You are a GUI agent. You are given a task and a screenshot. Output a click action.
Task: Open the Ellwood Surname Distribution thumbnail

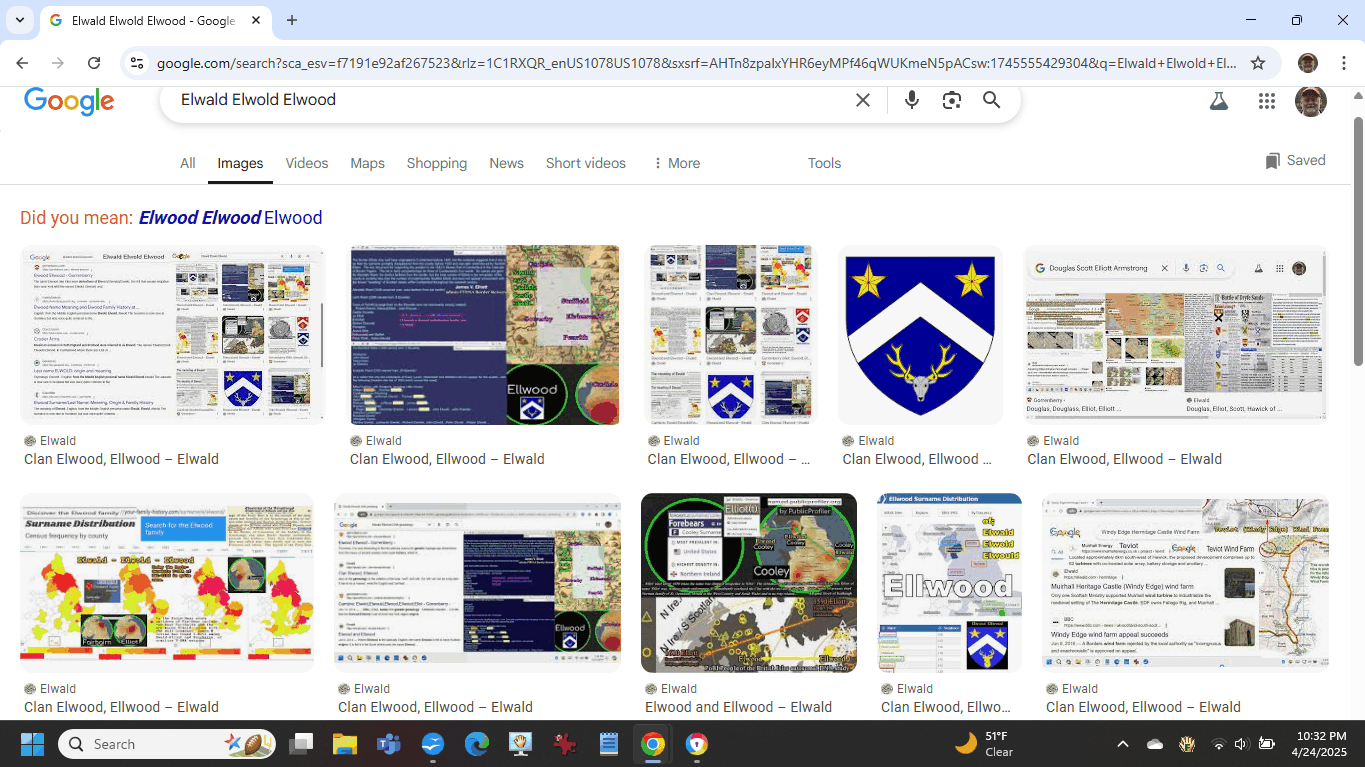coord(949,583)
